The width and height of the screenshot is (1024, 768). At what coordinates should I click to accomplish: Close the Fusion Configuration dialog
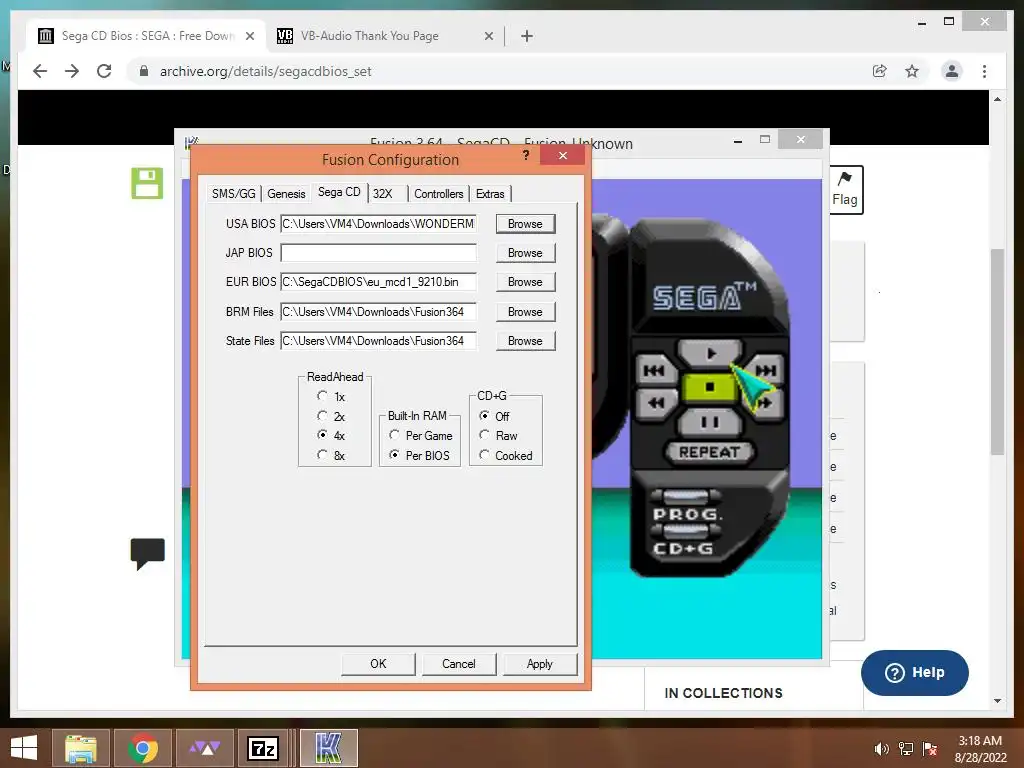tap(562, 155)
